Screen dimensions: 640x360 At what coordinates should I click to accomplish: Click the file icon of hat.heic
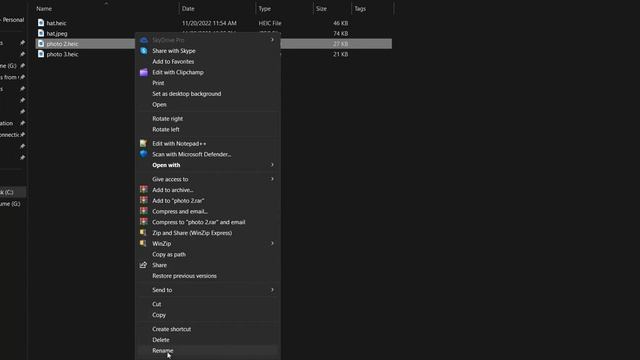(x=41, y=23)
